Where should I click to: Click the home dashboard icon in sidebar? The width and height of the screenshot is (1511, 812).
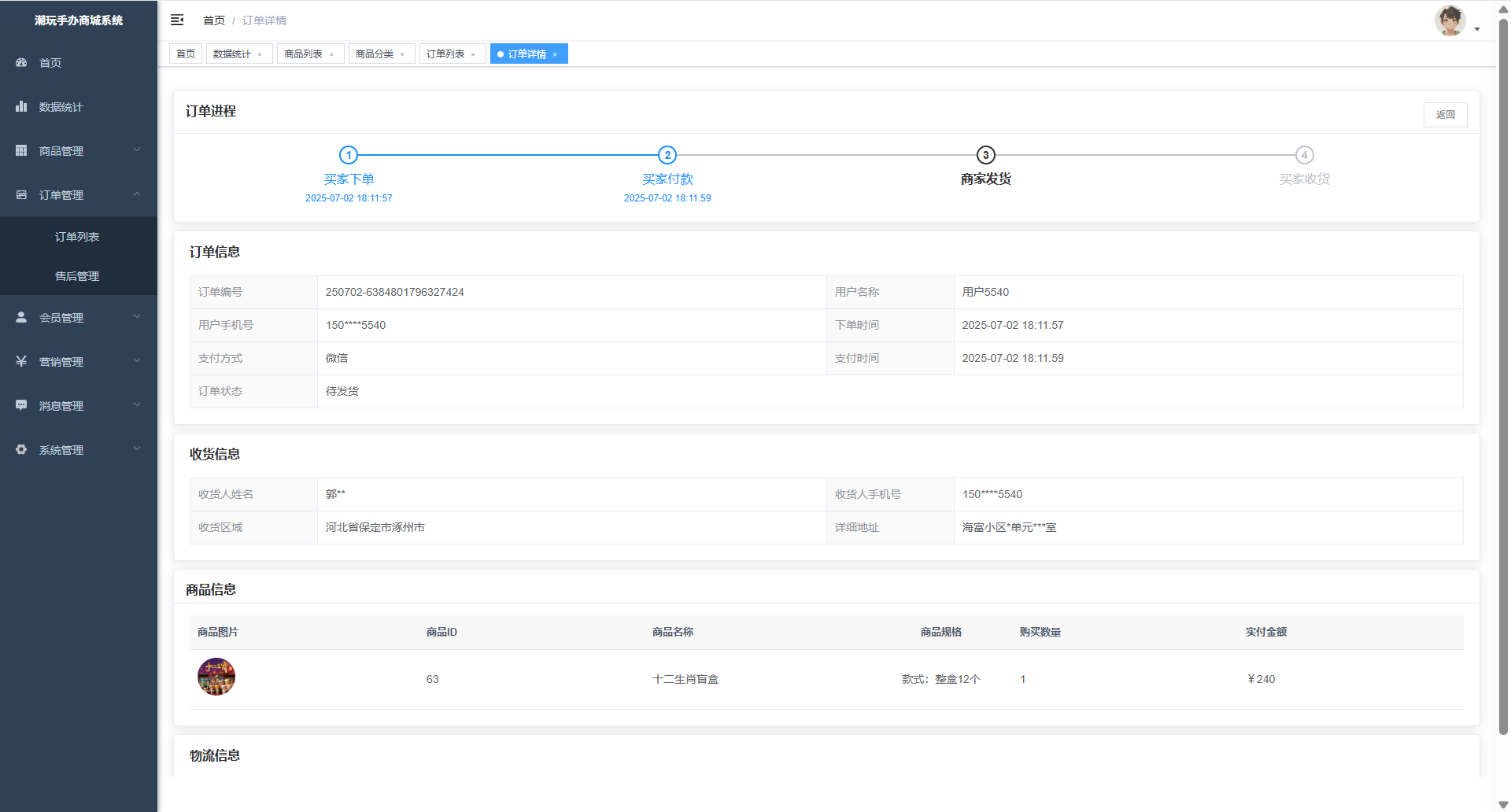21,62
